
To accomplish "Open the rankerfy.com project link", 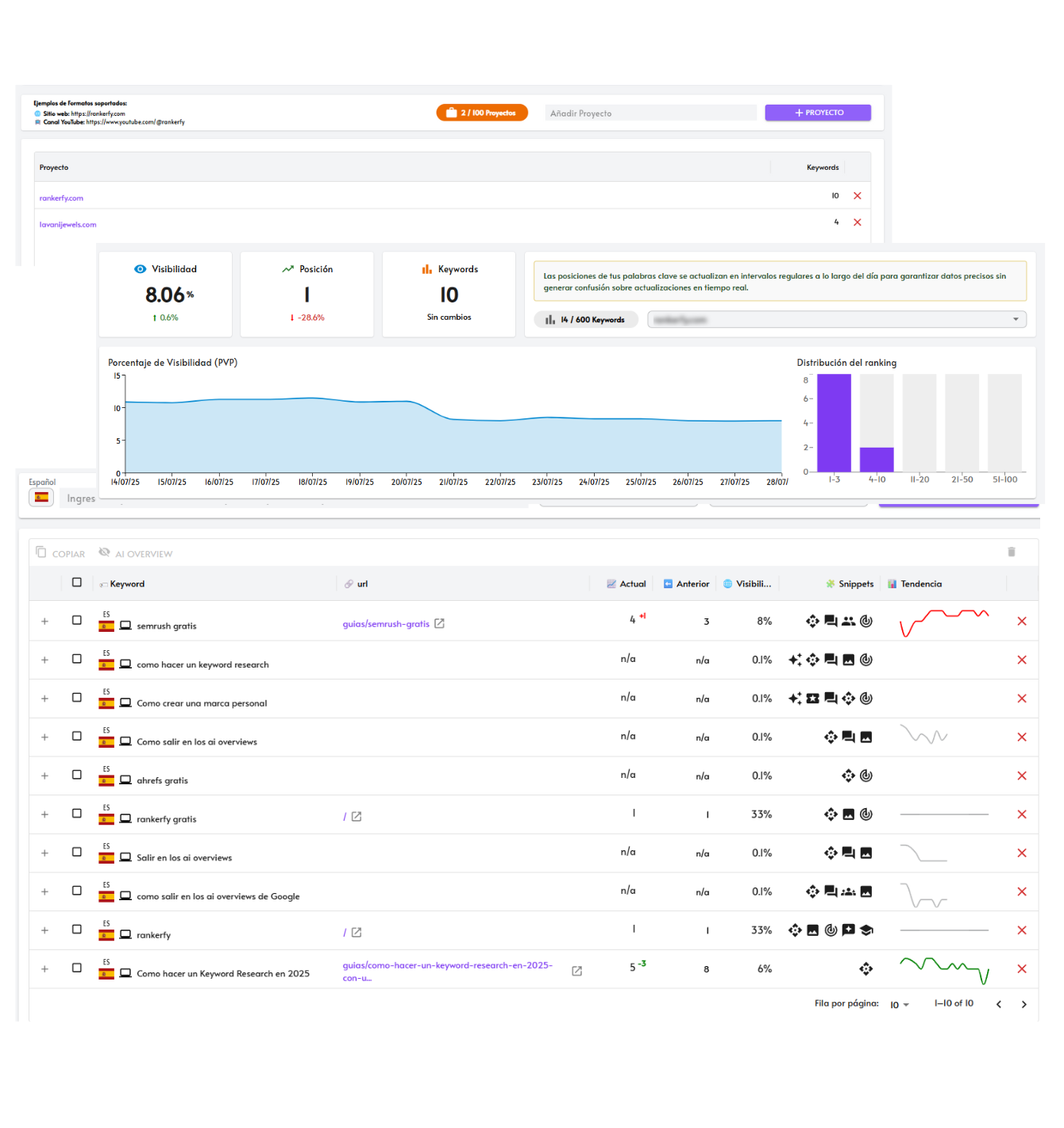I will tap(61, 198).
